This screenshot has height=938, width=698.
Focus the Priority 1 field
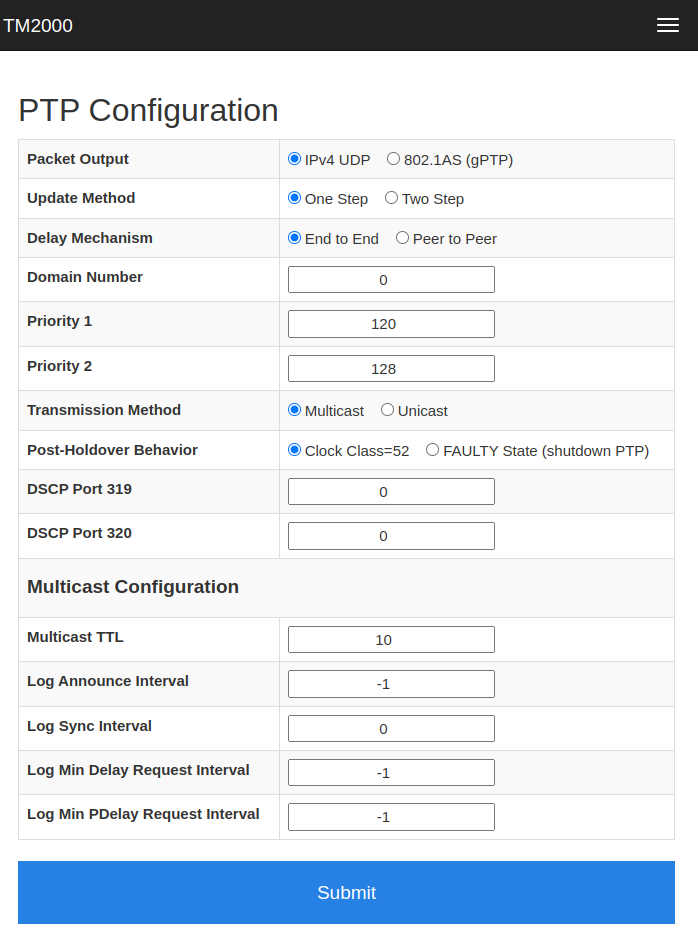pos(391,324)
